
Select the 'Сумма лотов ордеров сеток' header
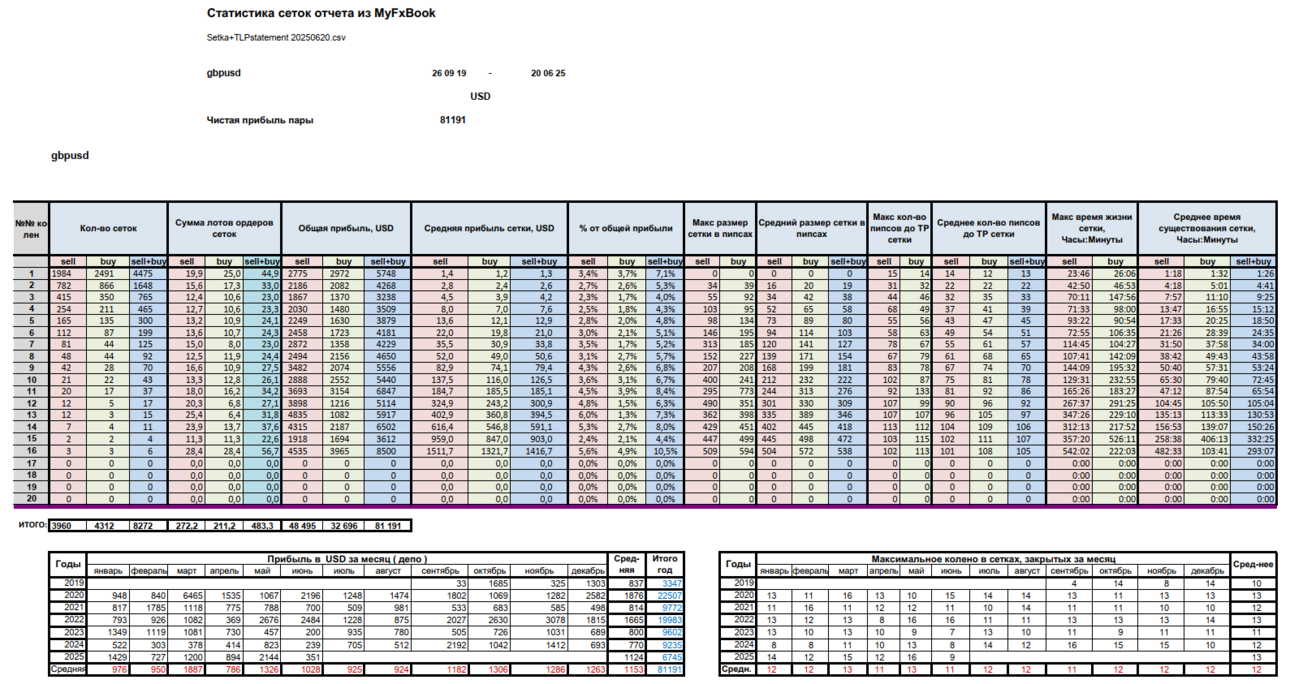click(x=225, y=228)
